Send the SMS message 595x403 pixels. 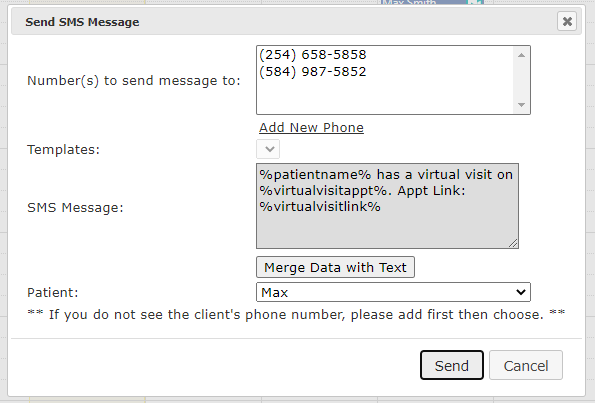pos(452,365)
